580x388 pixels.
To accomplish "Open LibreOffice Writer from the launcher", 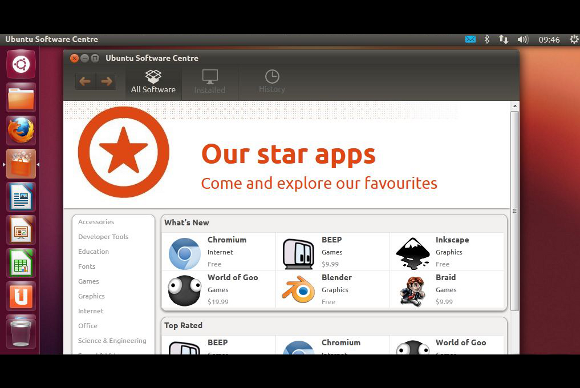I will point(21,197).
